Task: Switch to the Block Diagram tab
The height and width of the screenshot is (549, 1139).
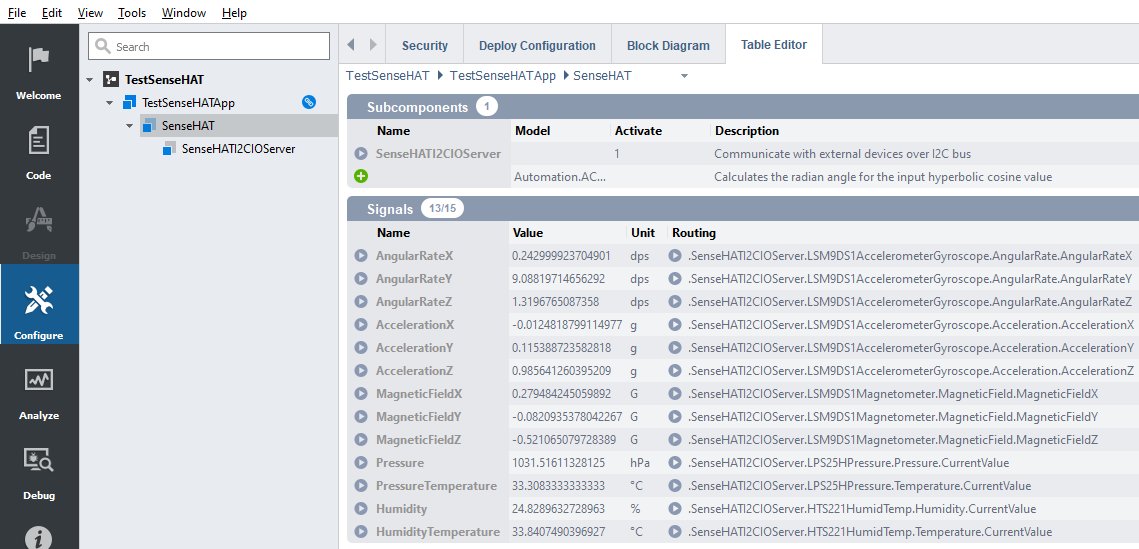Action: tap(668, 45)
